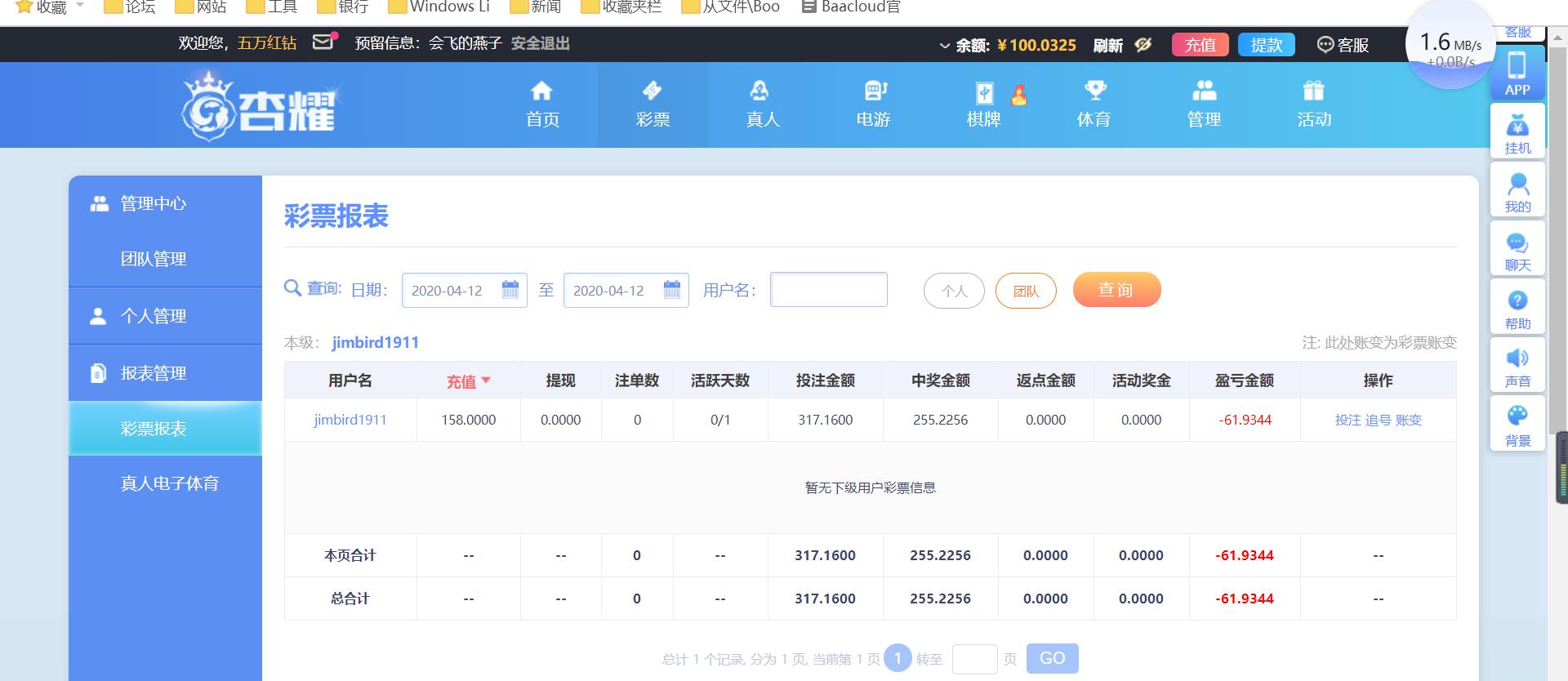Click the 用户名 input field
The width and height of the screenshot is (1568, 681).
(x=828, y=290)
